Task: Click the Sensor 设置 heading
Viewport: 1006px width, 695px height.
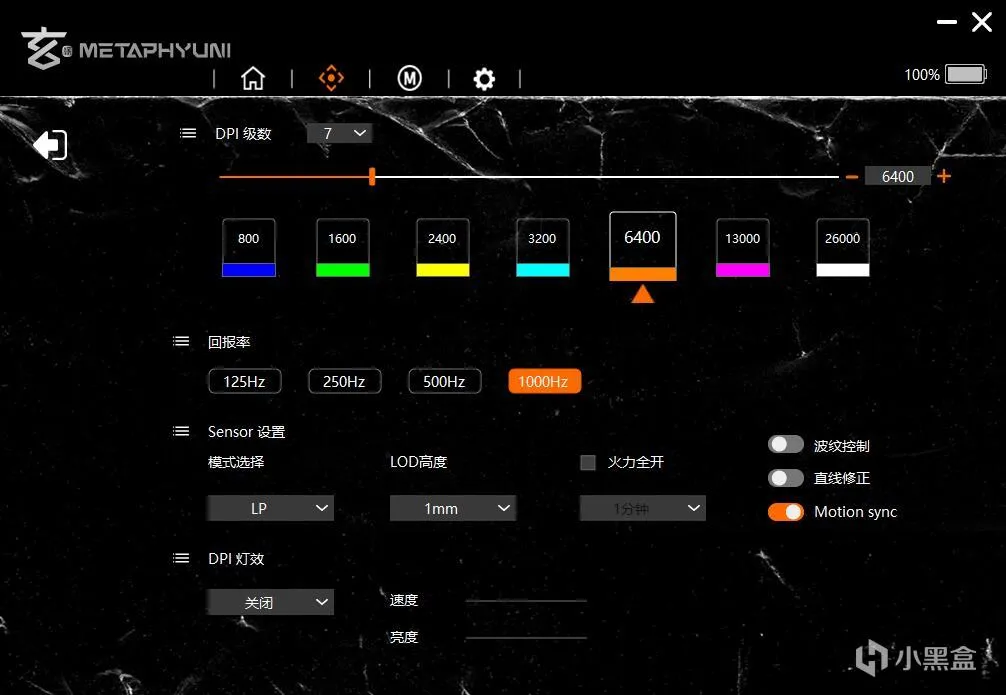Action: (x=246, y=432)
